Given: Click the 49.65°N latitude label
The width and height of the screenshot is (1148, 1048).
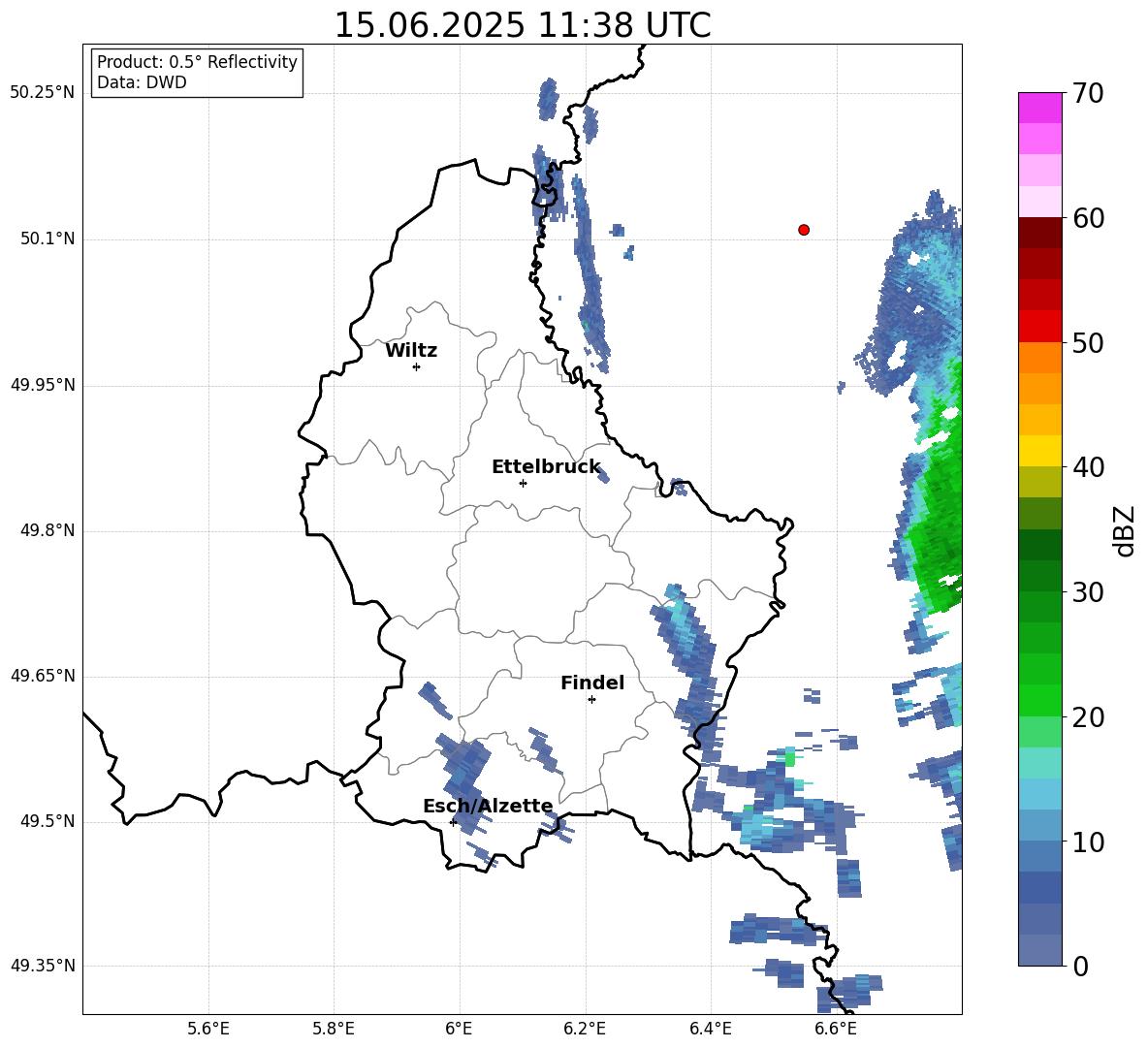Looking at the screenshot, I should pyautogui.click(x=43, y=676).
